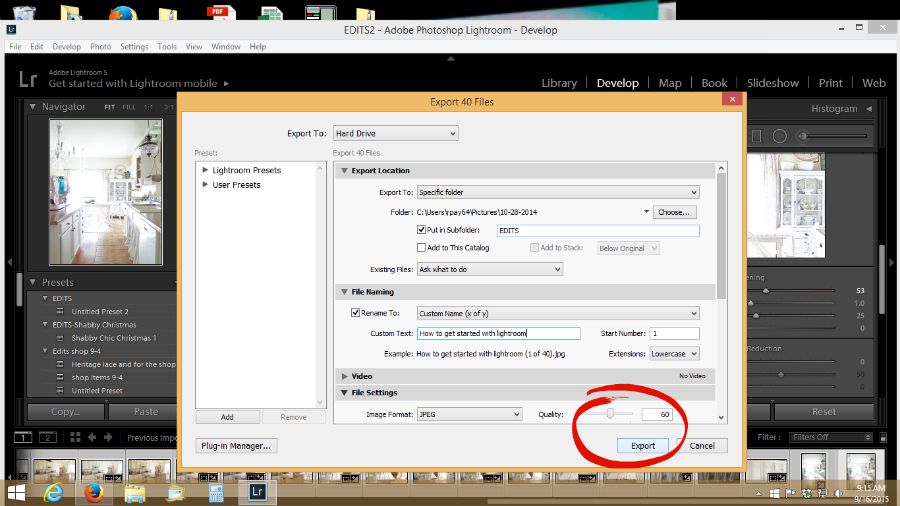The image size is (900, 506).
Task: Launch Internet Explorer from the taskbar
Action: (x=53, y=493)
